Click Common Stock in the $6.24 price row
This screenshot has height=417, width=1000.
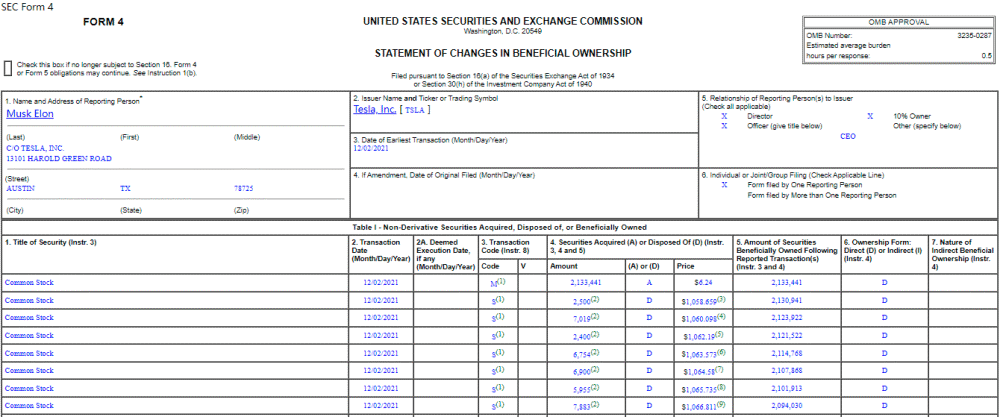(x=29, y=282)
